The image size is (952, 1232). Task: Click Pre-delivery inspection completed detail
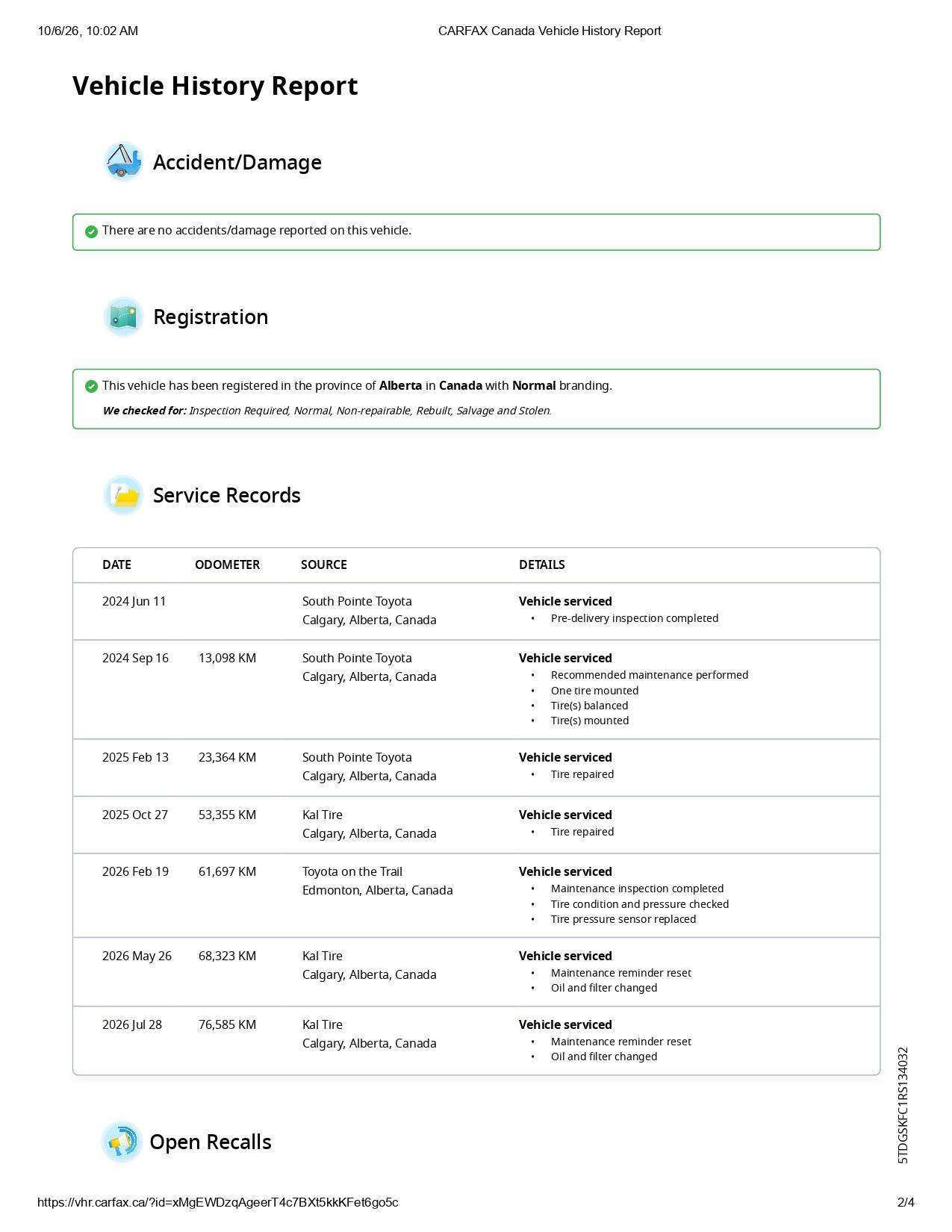[635, 618]
